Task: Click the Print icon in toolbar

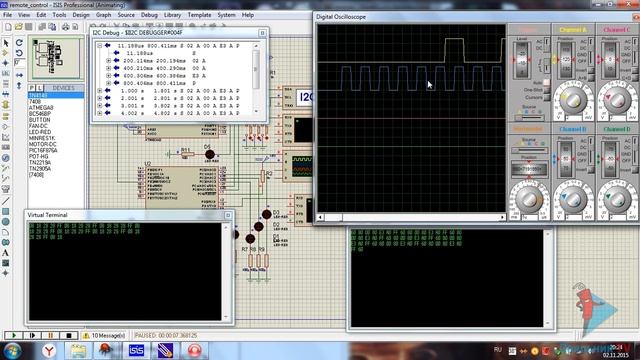Action: click(x=65, y=27)
